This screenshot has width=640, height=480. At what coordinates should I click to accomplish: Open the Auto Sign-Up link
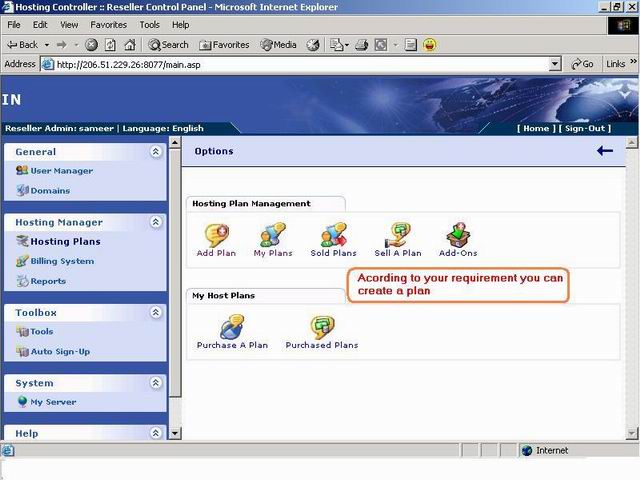(60, 351)
